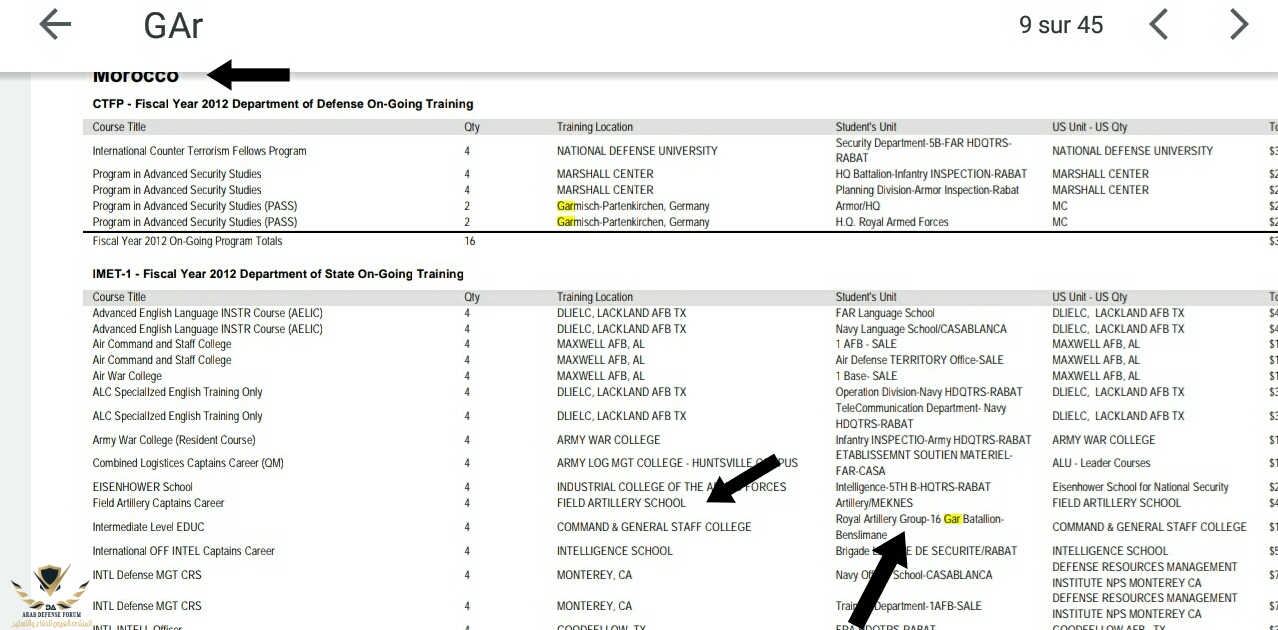Select the Army War College (Resident Course) entry
The width and height of the screenshot is (1278, 630).
click(x=174, y=440)
